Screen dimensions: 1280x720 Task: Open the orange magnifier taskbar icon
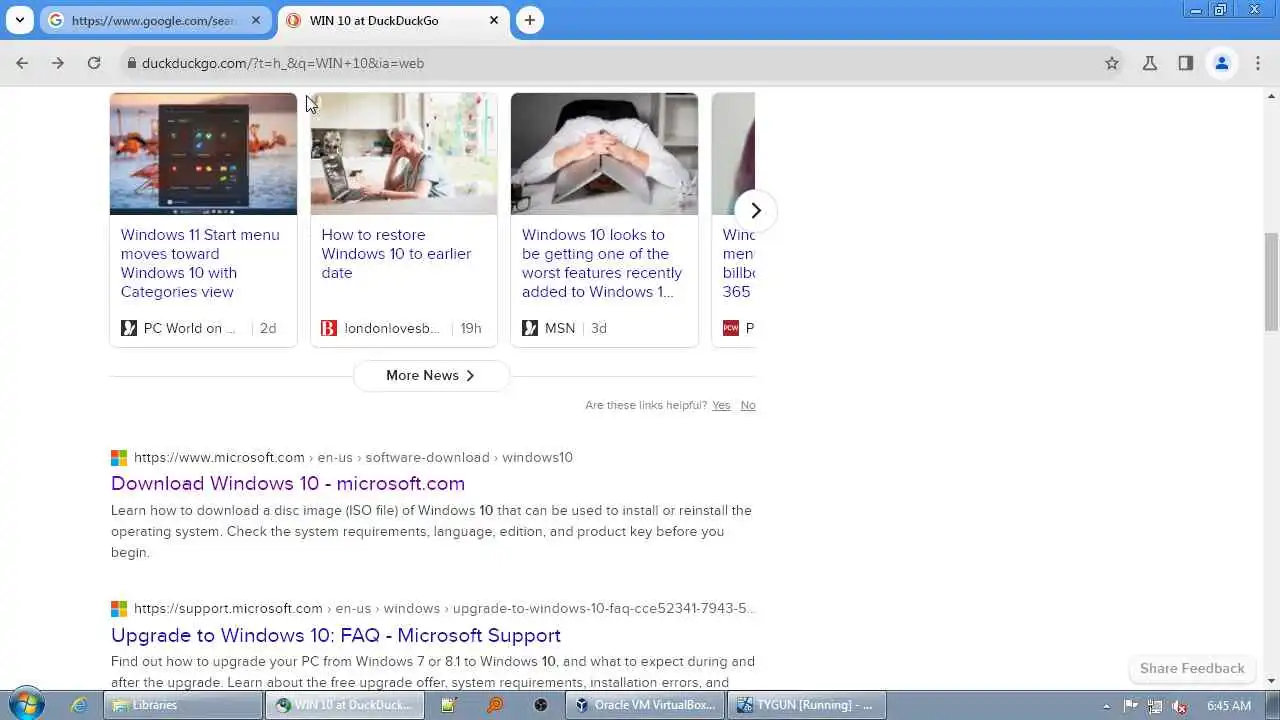click(494, 705)
